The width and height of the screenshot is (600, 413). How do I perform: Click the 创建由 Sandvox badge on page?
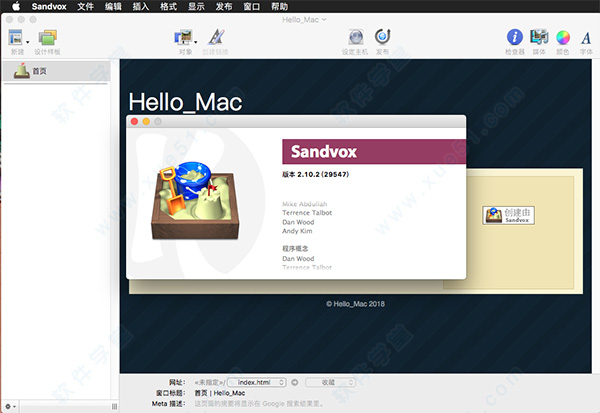tap(509, 215)
